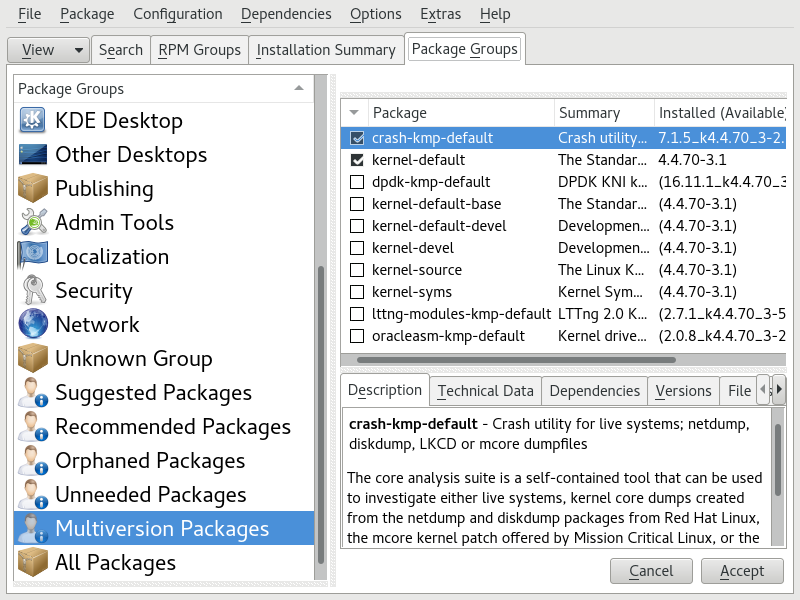Click the Orphaned Packages person icon
800x600 pixels.
pyautogui.click(x=33, y=461)
